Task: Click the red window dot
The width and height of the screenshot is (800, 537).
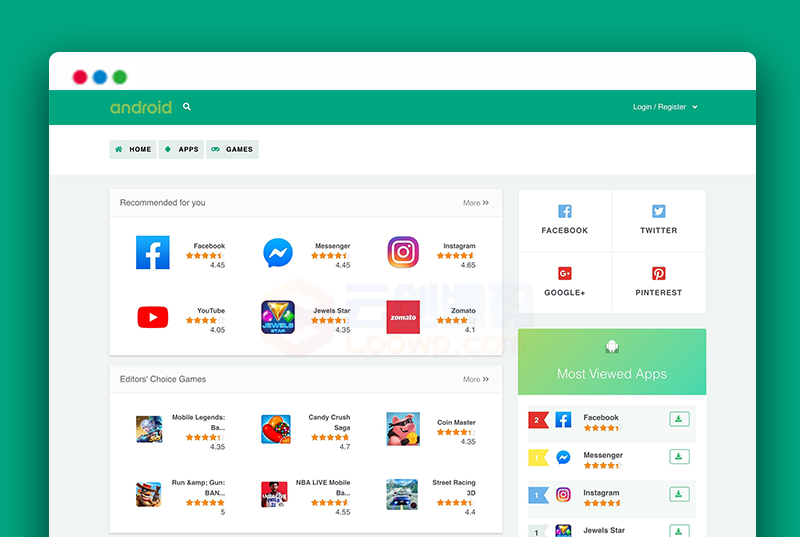Action: tap(80, 77)
